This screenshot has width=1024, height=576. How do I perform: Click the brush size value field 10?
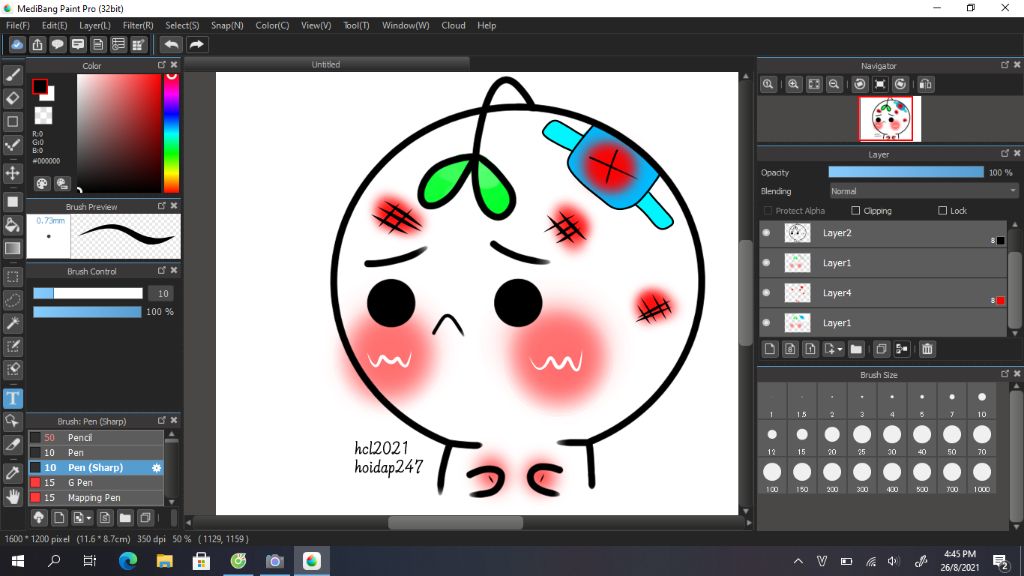(163, 293)
